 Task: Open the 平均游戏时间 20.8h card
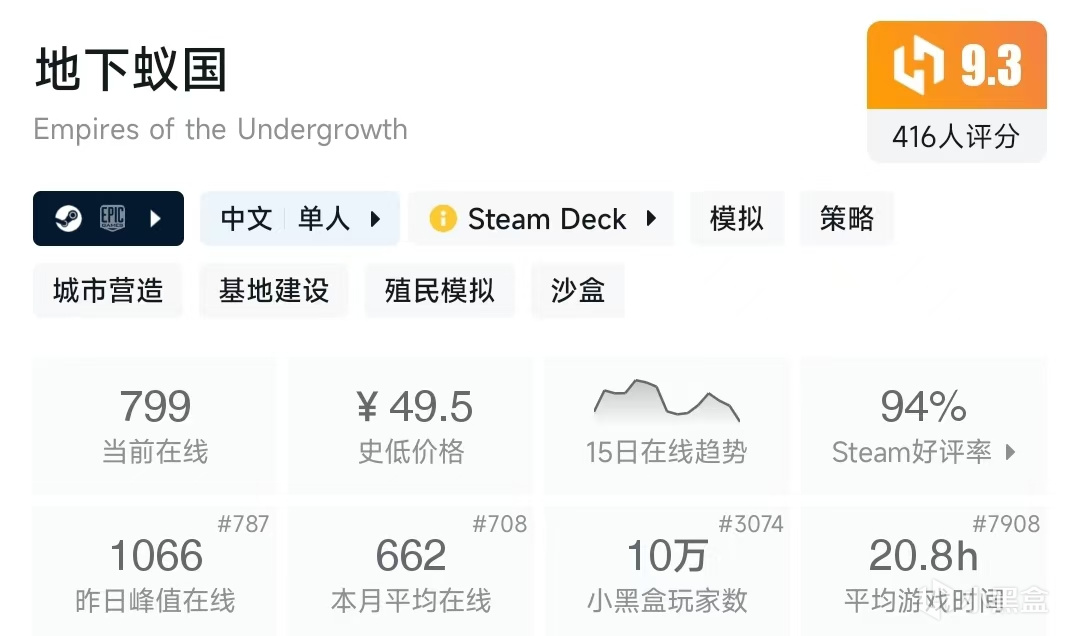tap(923, 572)
